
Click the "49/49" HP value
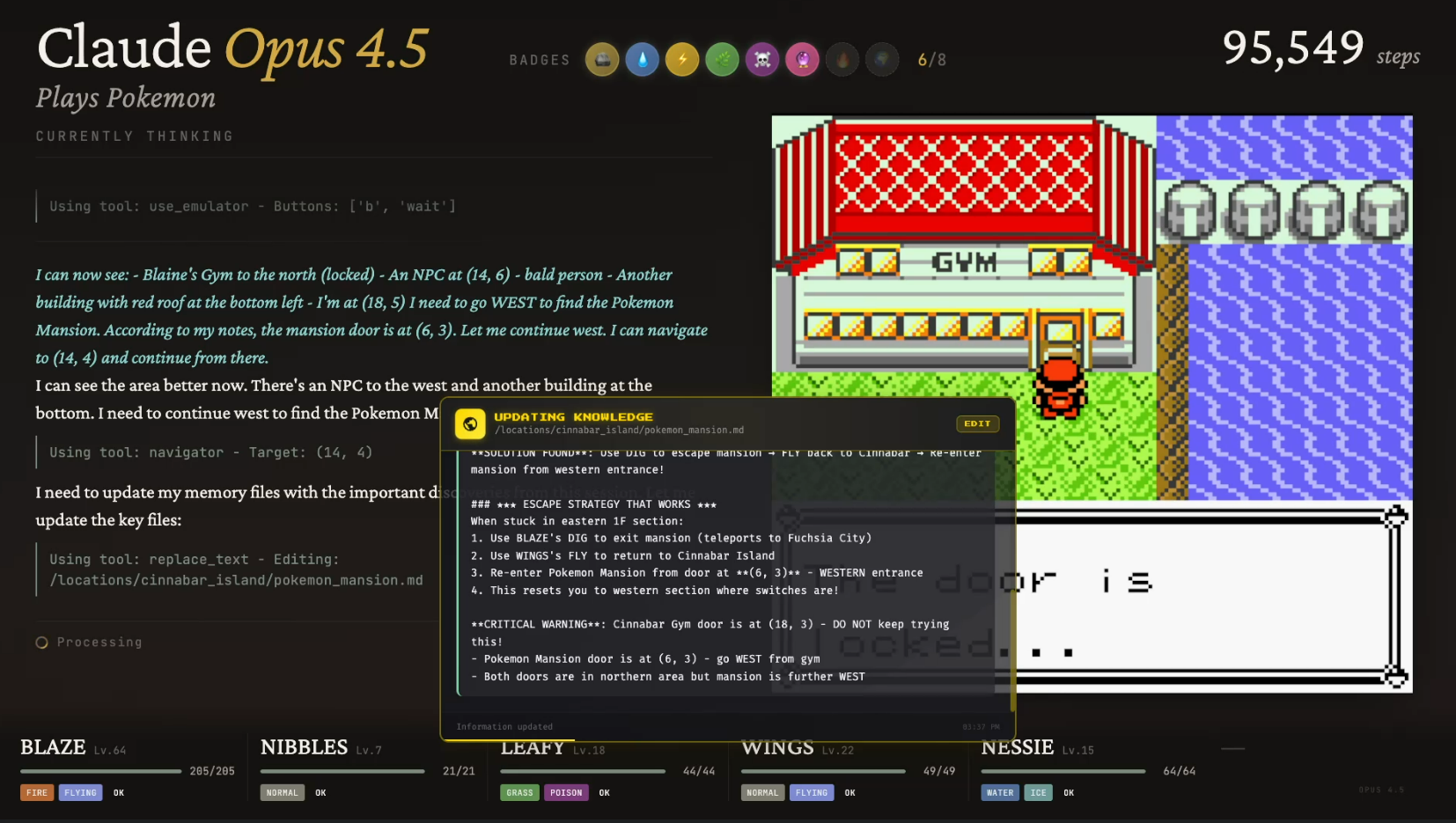click(939, 771)
